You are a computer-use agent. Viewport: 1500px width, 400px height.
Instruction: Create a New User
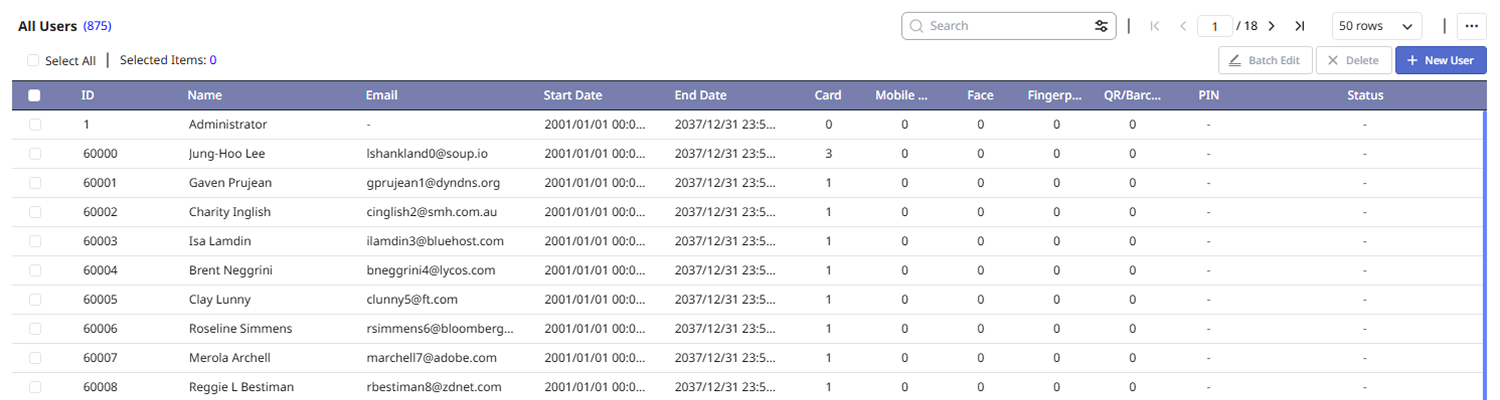(x=1440, y=60)
